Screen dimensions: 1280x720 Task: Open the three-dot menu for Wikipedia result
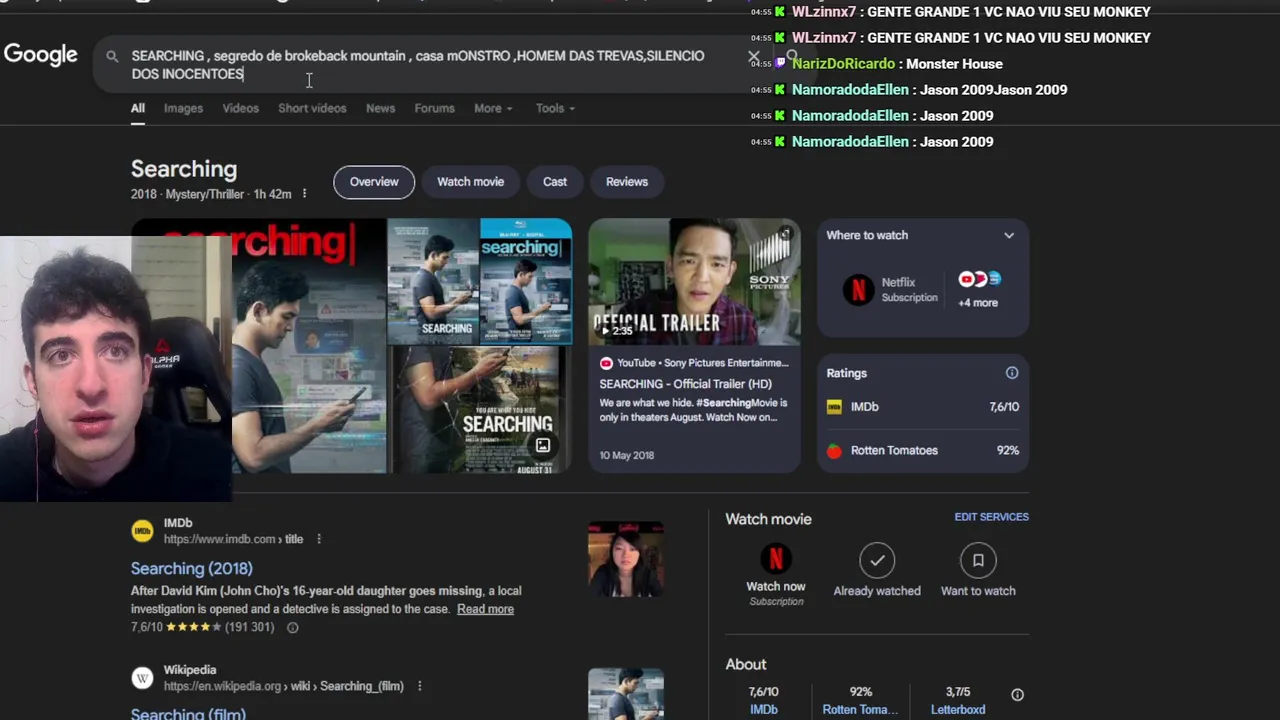pos(419,686)
